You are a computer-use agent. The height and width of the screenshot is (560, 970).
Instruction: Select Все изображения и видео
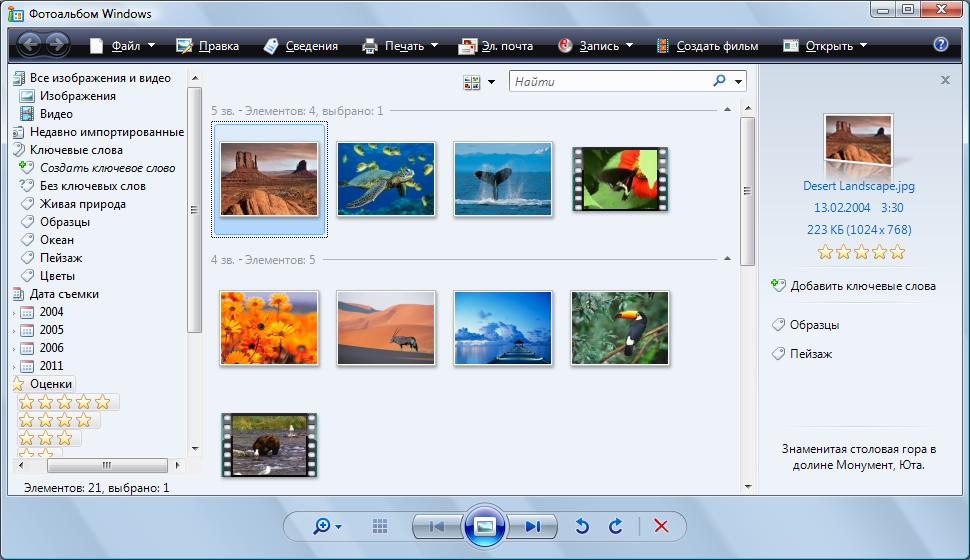tap(100, 78)
